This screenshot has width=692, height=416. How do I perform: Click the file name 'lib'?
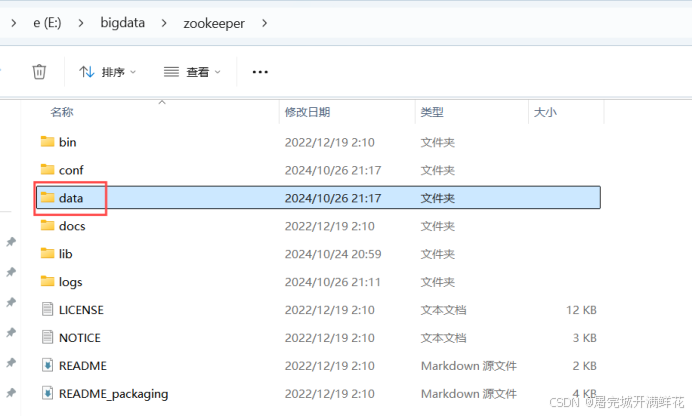click(65, 254)
